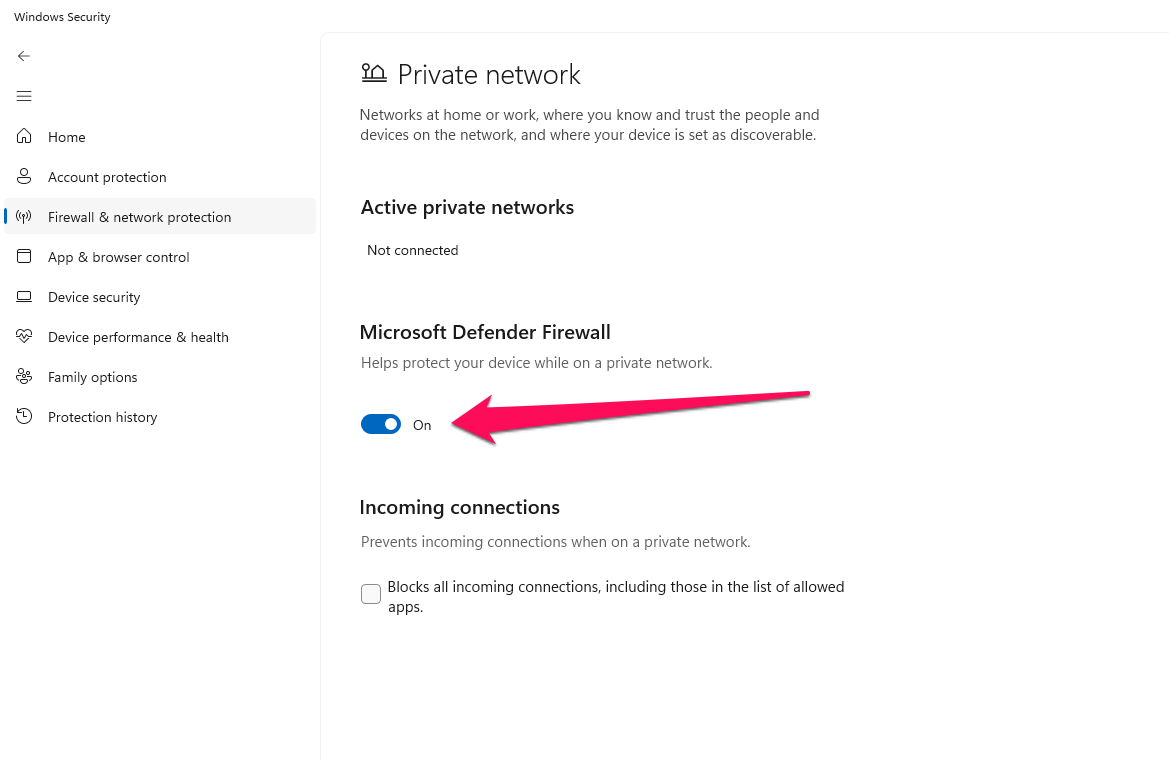
Task: Click the Not connected network status text
Action: [x=412, y=250]
